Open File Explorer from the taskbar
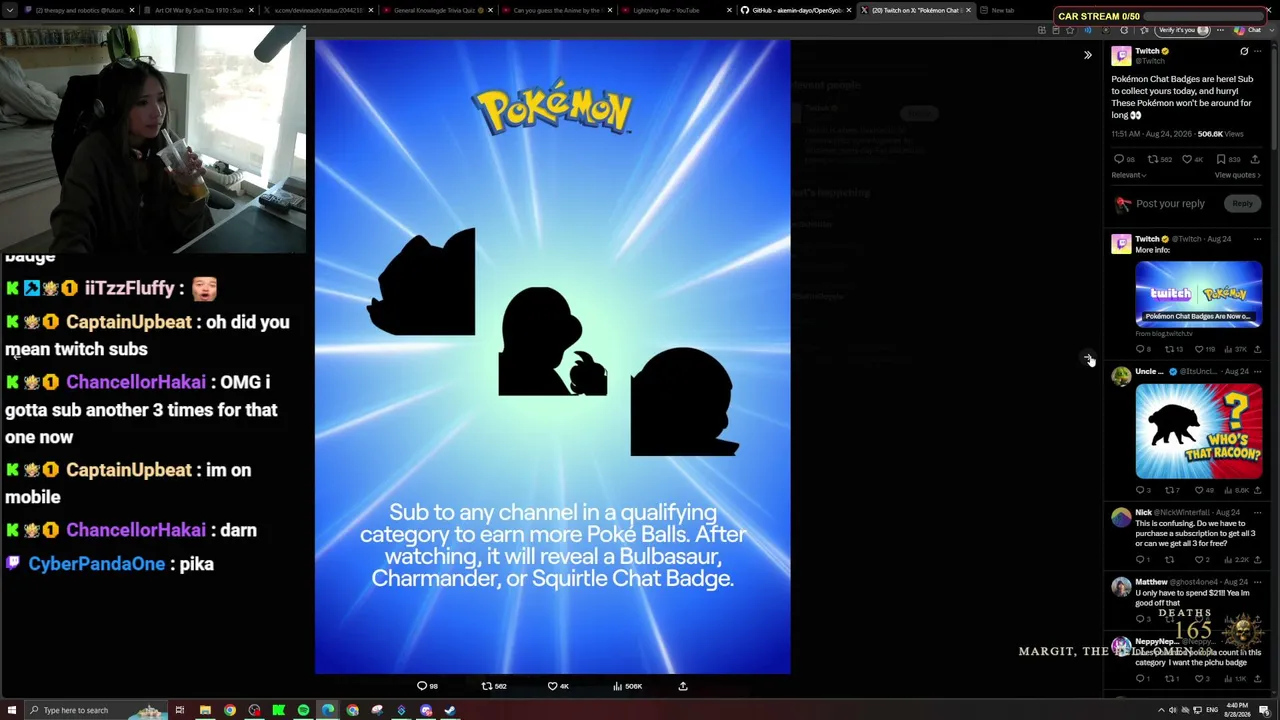1280x720 pixels. [x=205, y=710]
